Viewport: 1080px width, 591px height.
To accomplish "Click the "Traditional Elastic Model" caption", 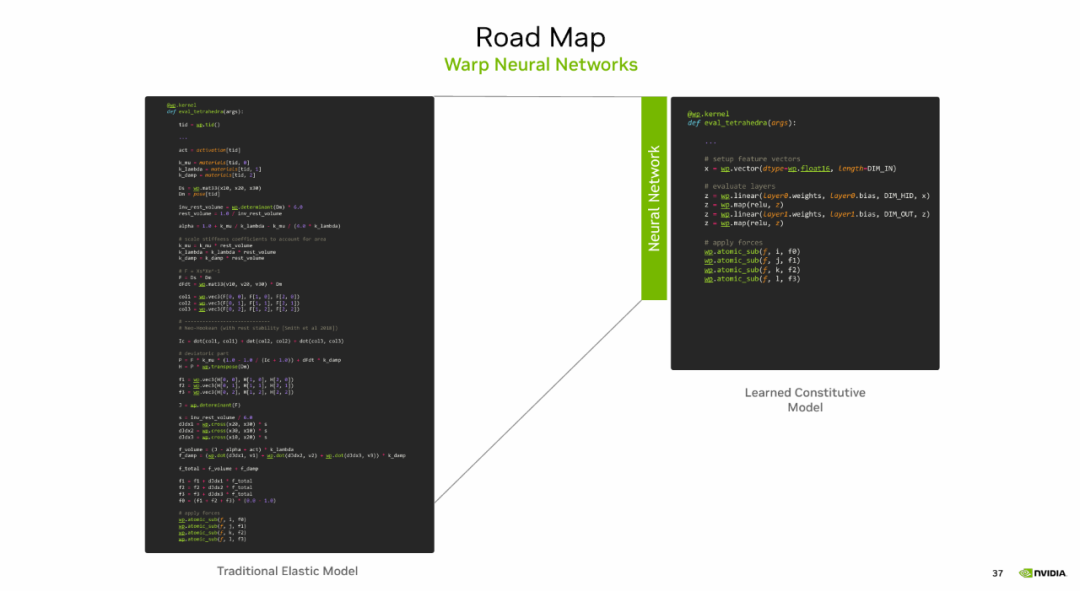I will (287, 571).
